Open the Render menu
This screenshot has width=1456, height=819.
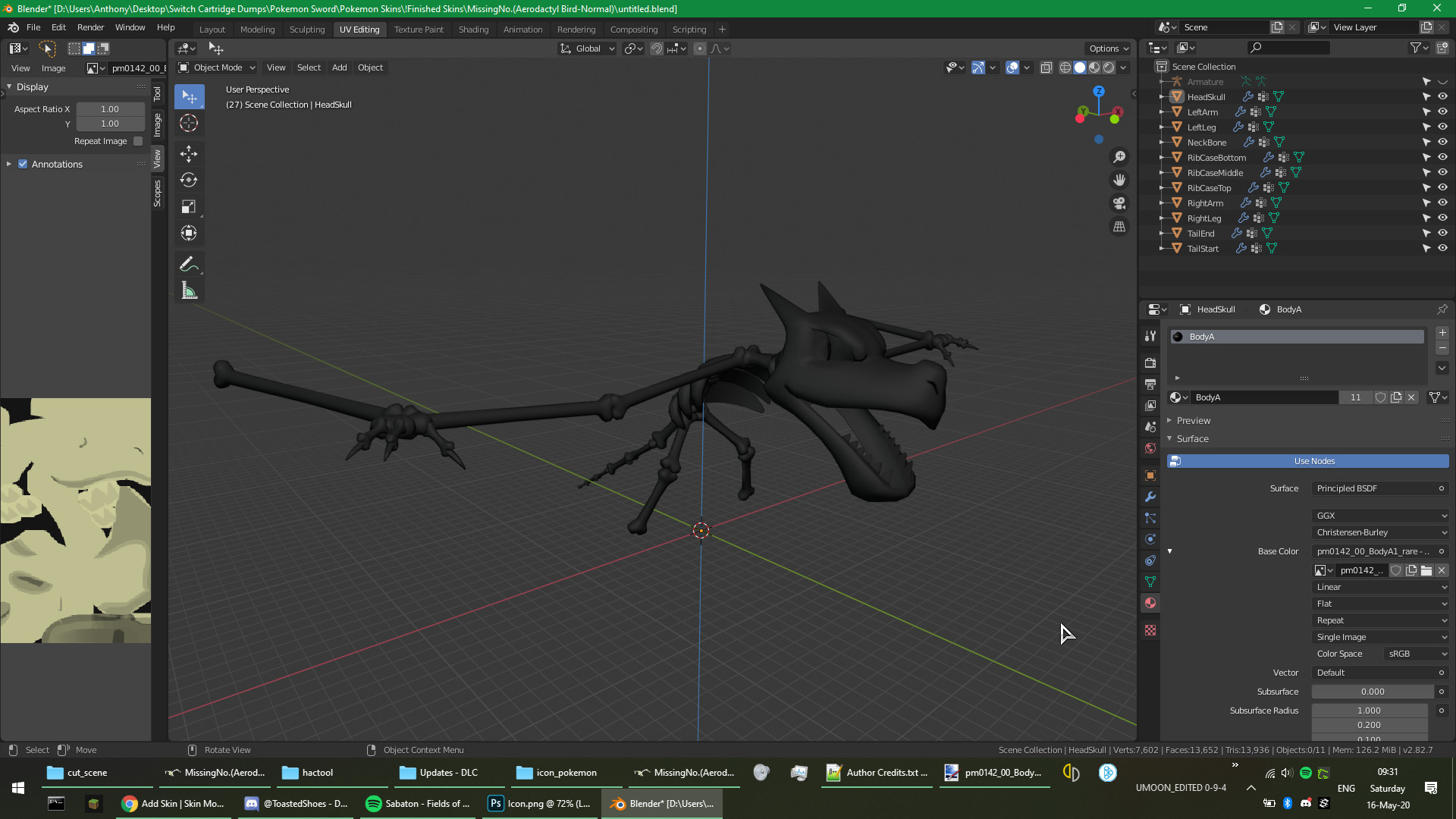point(90,27)
